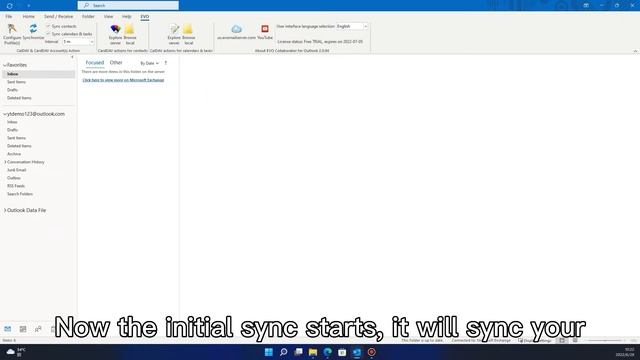640x360 pixels.
Task: Open the Help ribbon tab
Action: [x=127, y=16]
